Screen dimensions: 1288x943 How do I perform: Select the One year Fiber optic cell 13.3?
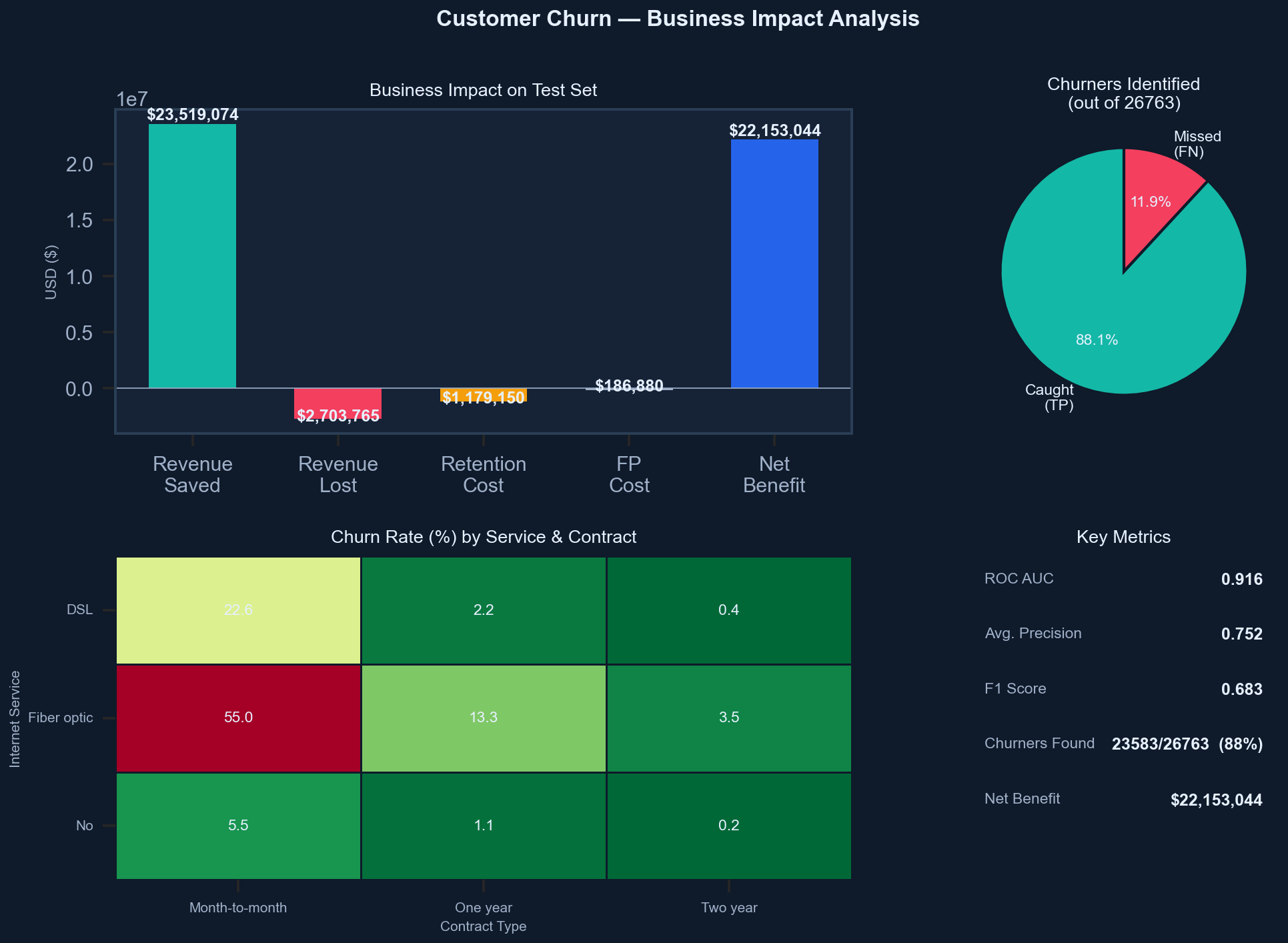point(483,718)
